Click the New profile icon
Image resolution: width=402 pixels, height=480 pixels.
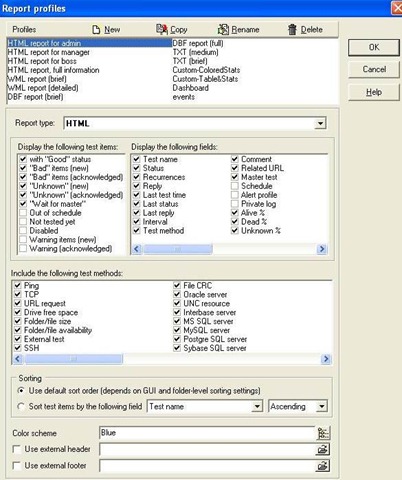[x=96, y=30]
